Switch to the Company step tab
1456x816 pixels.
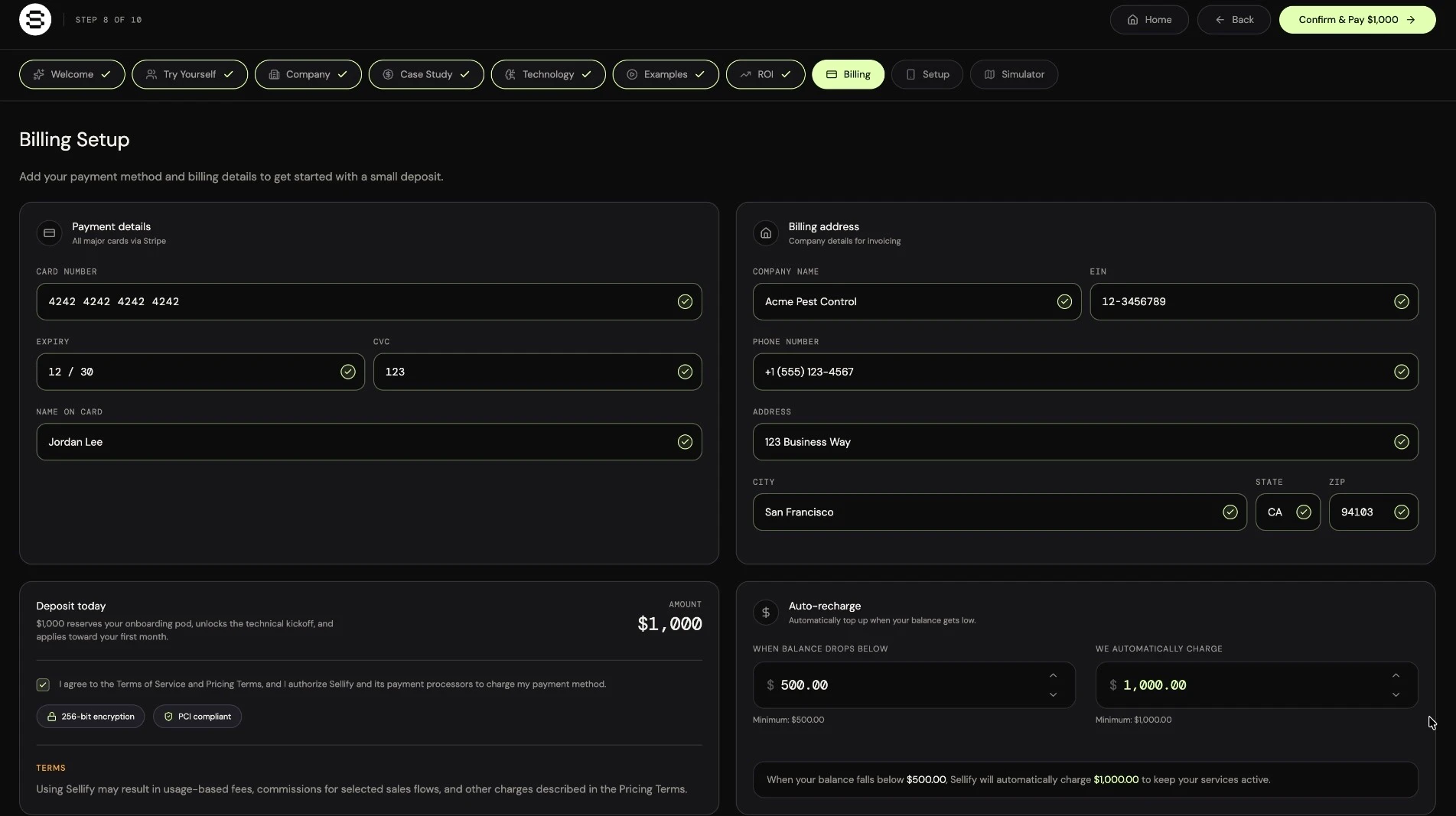[308, 74]
